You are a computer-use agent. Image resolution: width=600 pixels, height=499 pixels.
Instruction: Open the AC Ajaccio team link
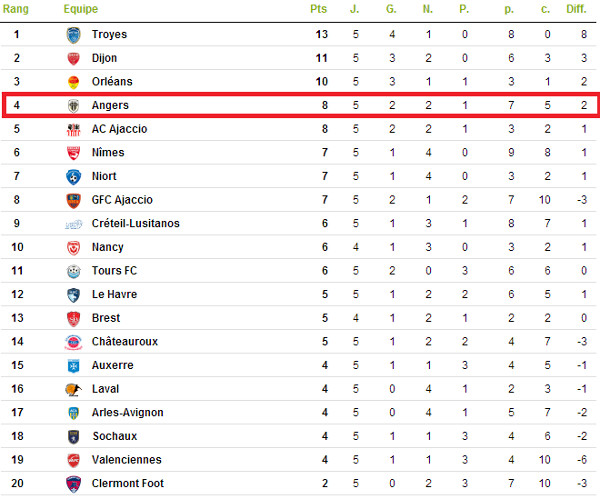pyautogui.click(x=119, y=129)
